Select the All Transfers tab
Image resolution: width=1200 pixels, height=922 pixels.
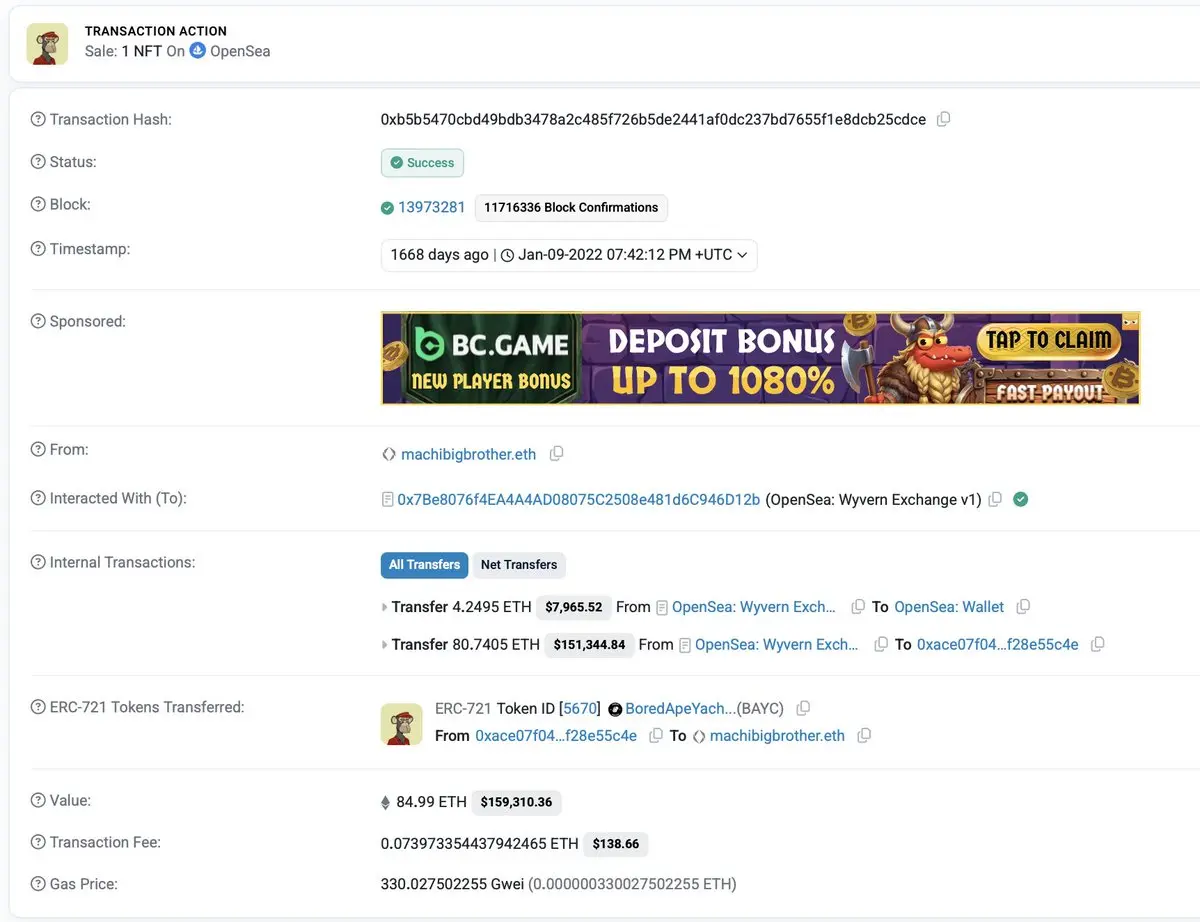[425, 565]
